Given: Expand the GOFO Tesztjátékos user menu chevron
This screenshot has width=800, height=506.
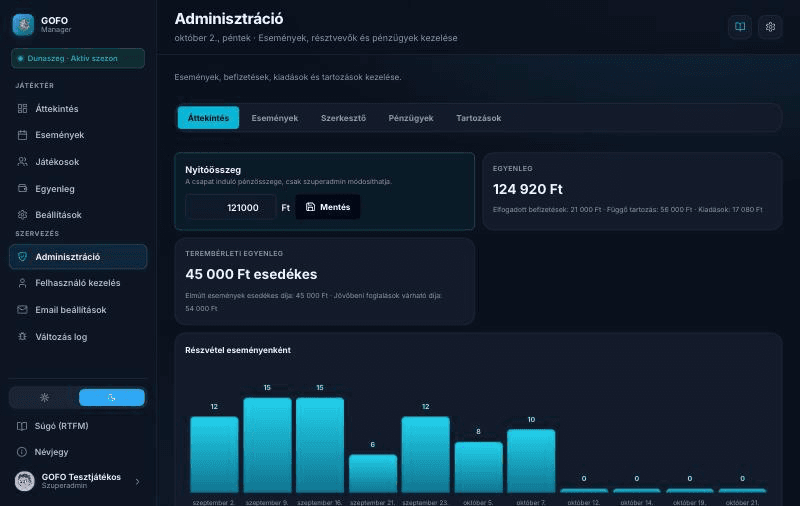Looking at the screenshot, I should [x=137, y=482].
